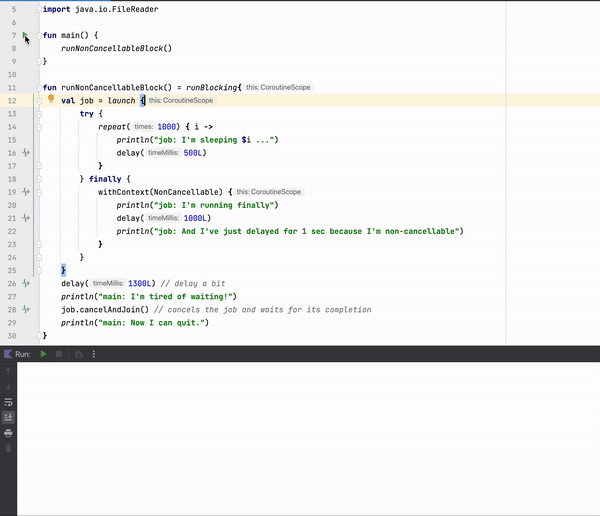Click the print icon in console sidebar
This screenshot has width=600, height=516.
9,432
